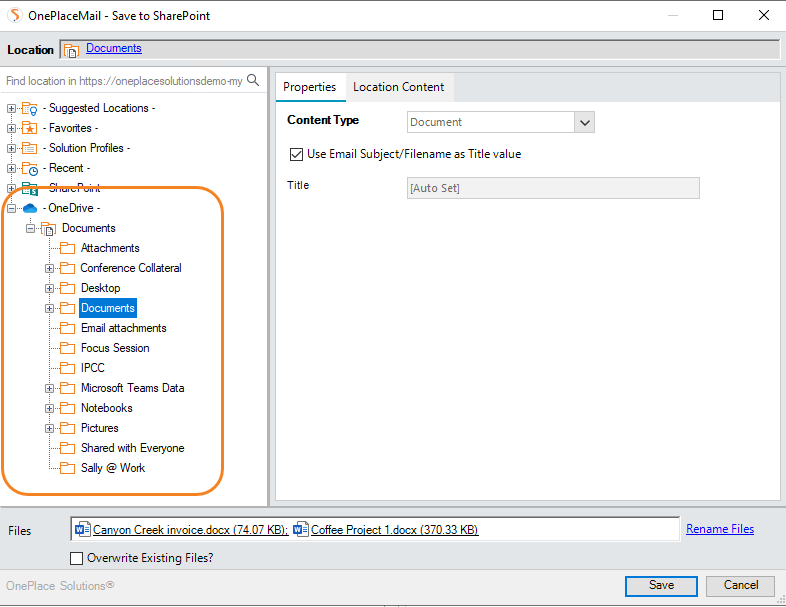Expand the Desktop folder node
Screen dimensions: 786x607
click(49, 288)
